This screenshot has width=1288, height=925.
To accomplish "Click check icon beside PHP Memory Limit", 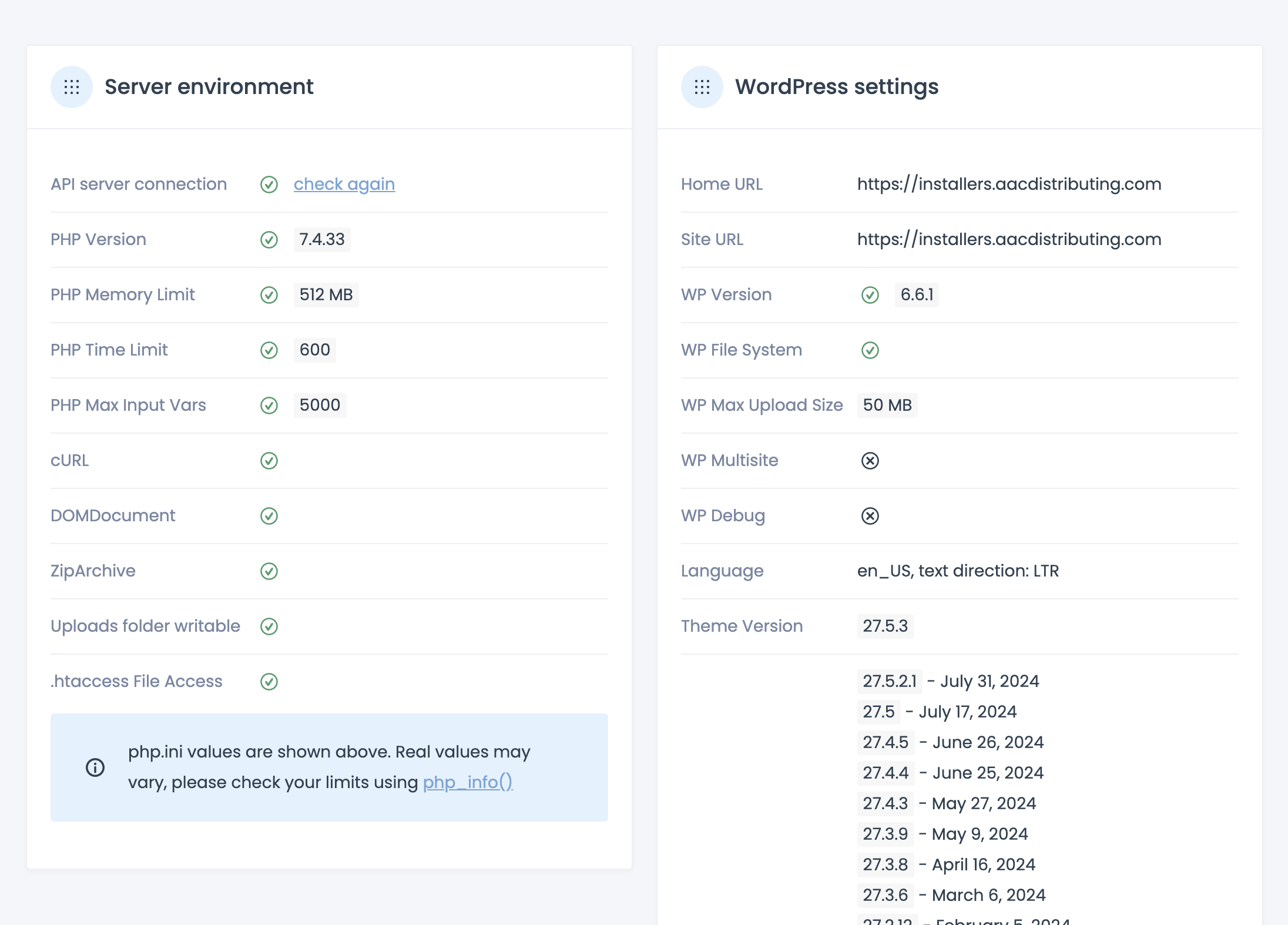I will [269, 295].
